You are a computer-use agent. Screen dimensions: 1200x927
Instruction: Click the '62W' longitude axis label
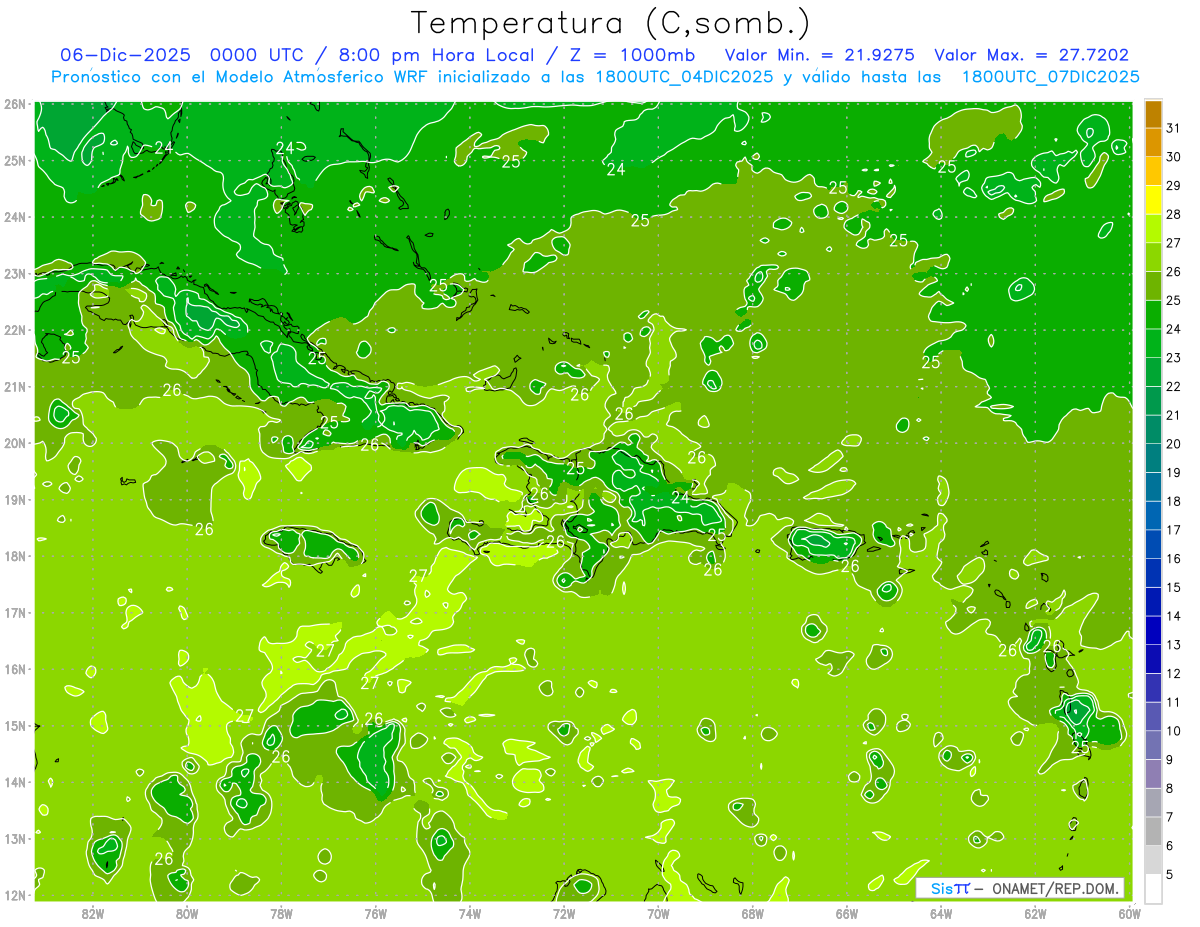click(x=1035, y=913)
